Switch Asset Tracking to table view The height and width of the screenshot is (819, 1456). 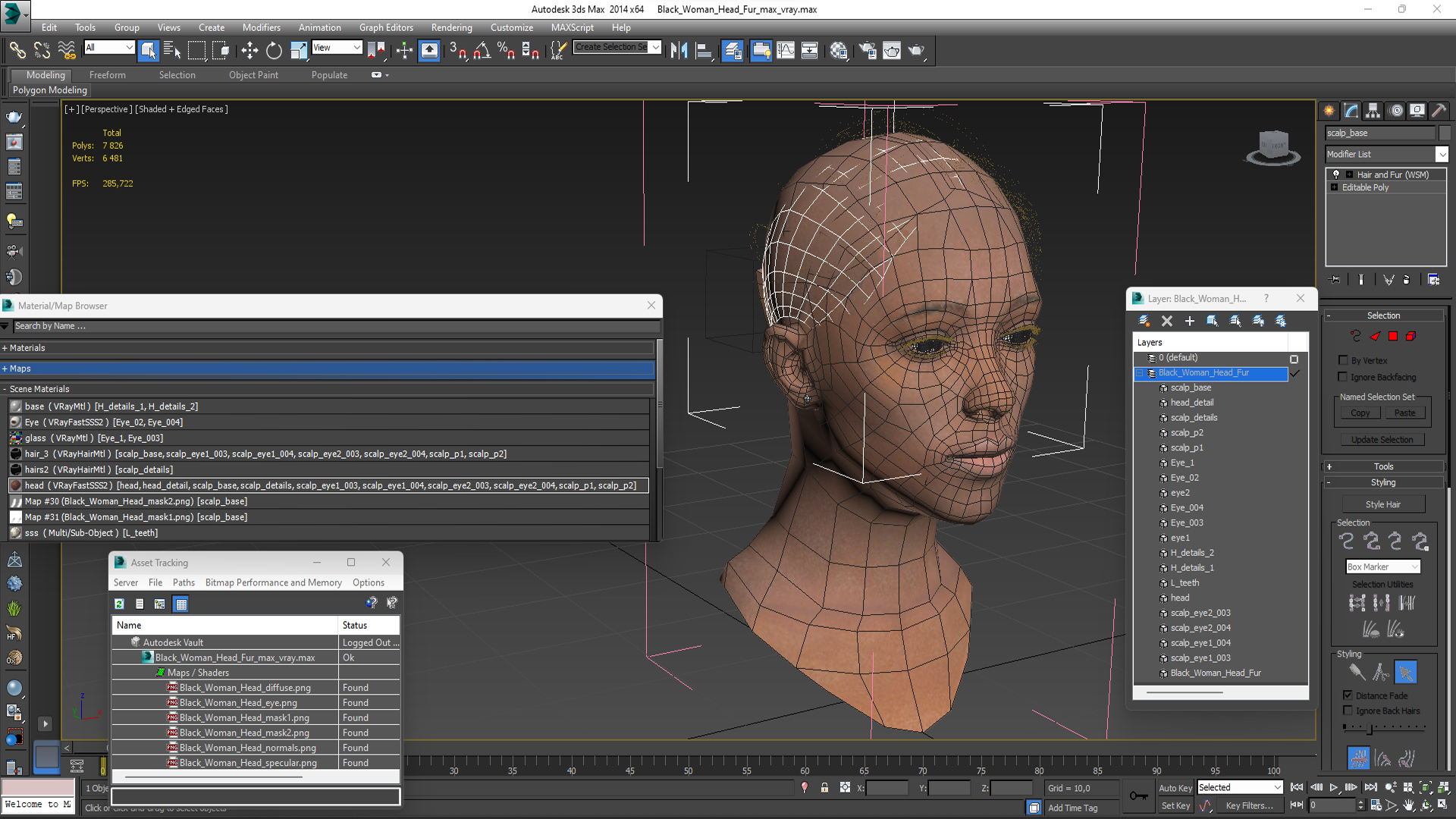(x=180, y=604)
